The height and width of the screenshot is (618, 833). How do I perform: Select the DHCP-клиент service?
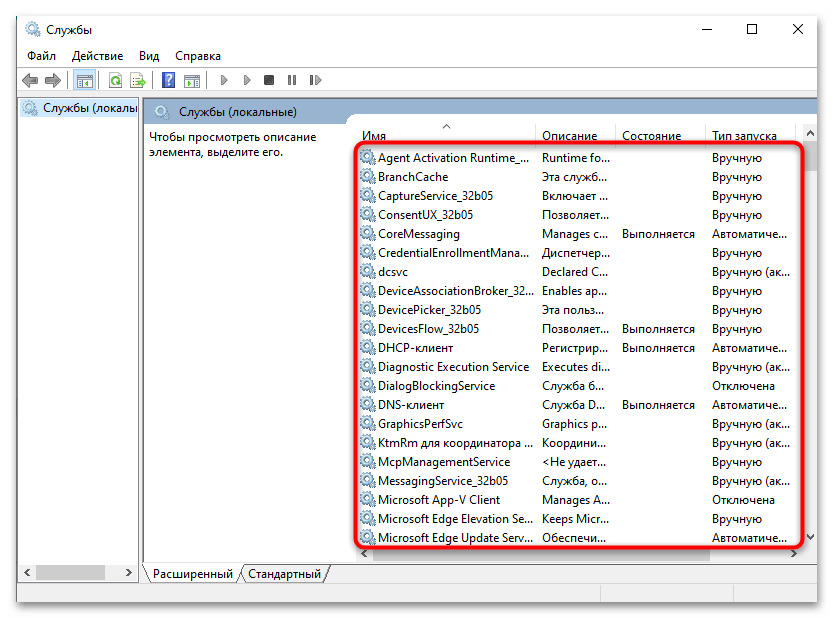tap(412, 347)
